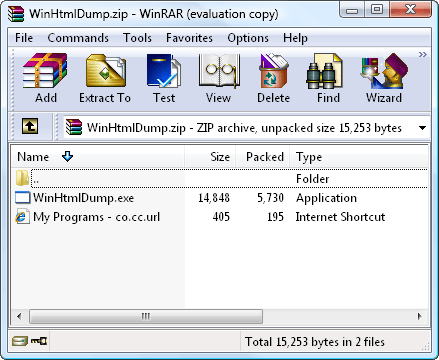The image size is (439, 360).
Task: Sort the list by the Type column header
Action: [x=359, y=157]
